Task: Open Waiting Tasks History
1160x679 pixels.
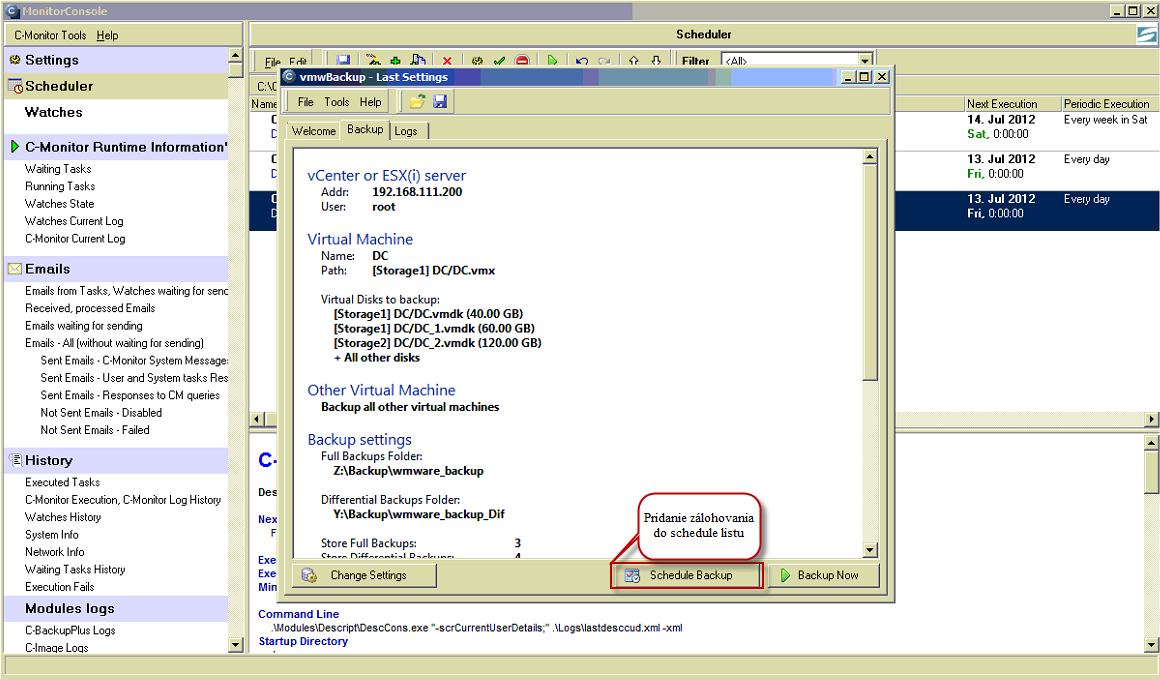Action: point(75,570)
